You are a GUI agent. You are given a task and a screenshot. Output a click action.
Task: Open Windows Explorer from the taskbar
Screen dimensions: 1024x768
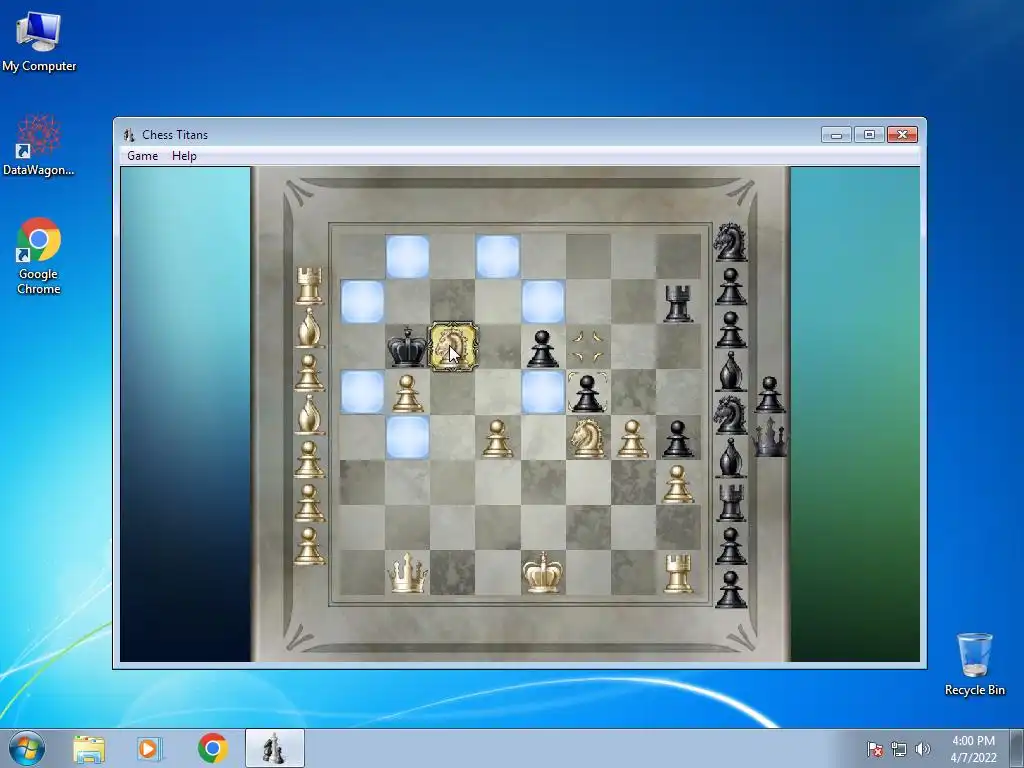89,749
